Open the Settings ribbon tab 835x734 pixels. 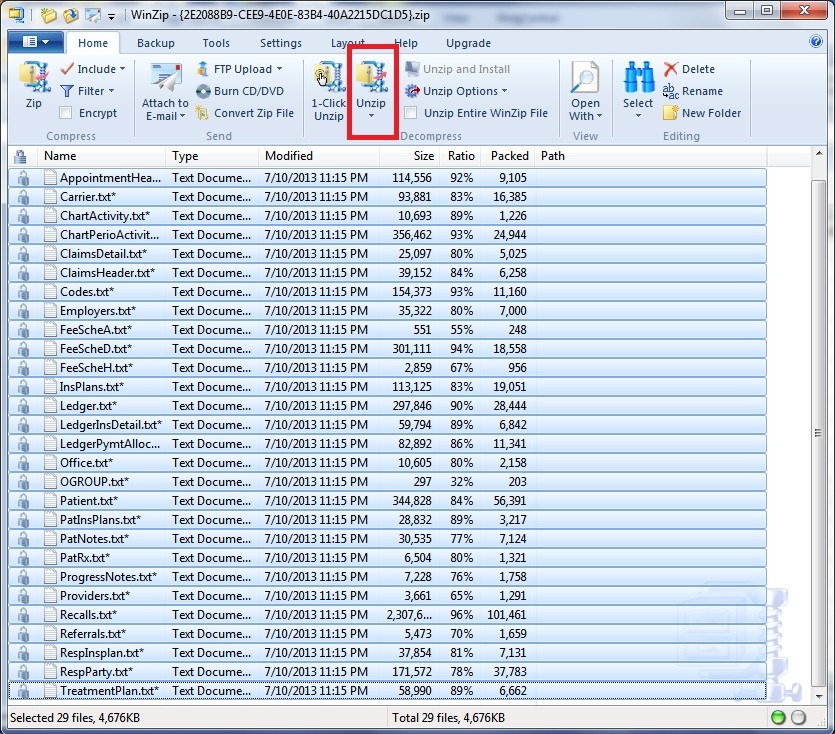coord(281,43)
